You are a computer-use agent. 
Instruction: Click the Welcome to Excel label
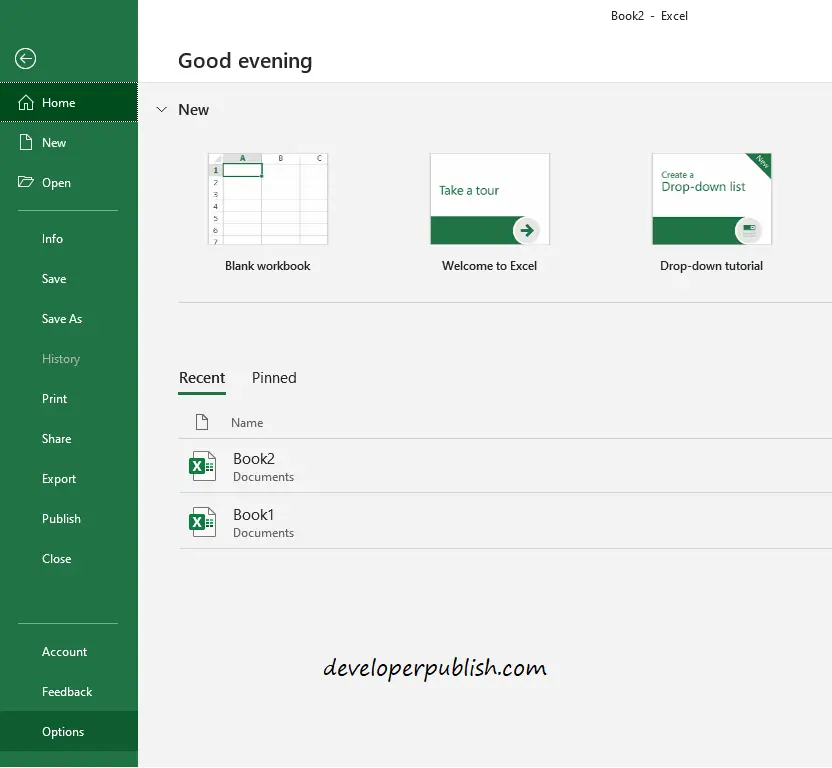490,266
